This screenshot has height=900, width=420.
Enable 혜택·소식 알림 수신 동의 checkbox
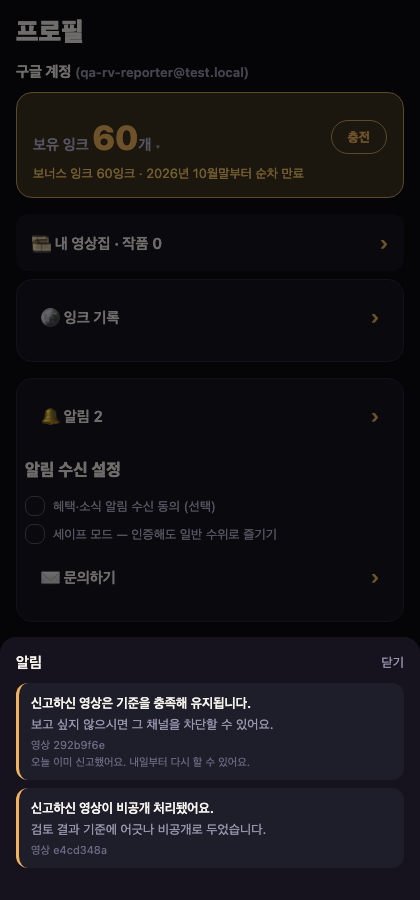35,506
